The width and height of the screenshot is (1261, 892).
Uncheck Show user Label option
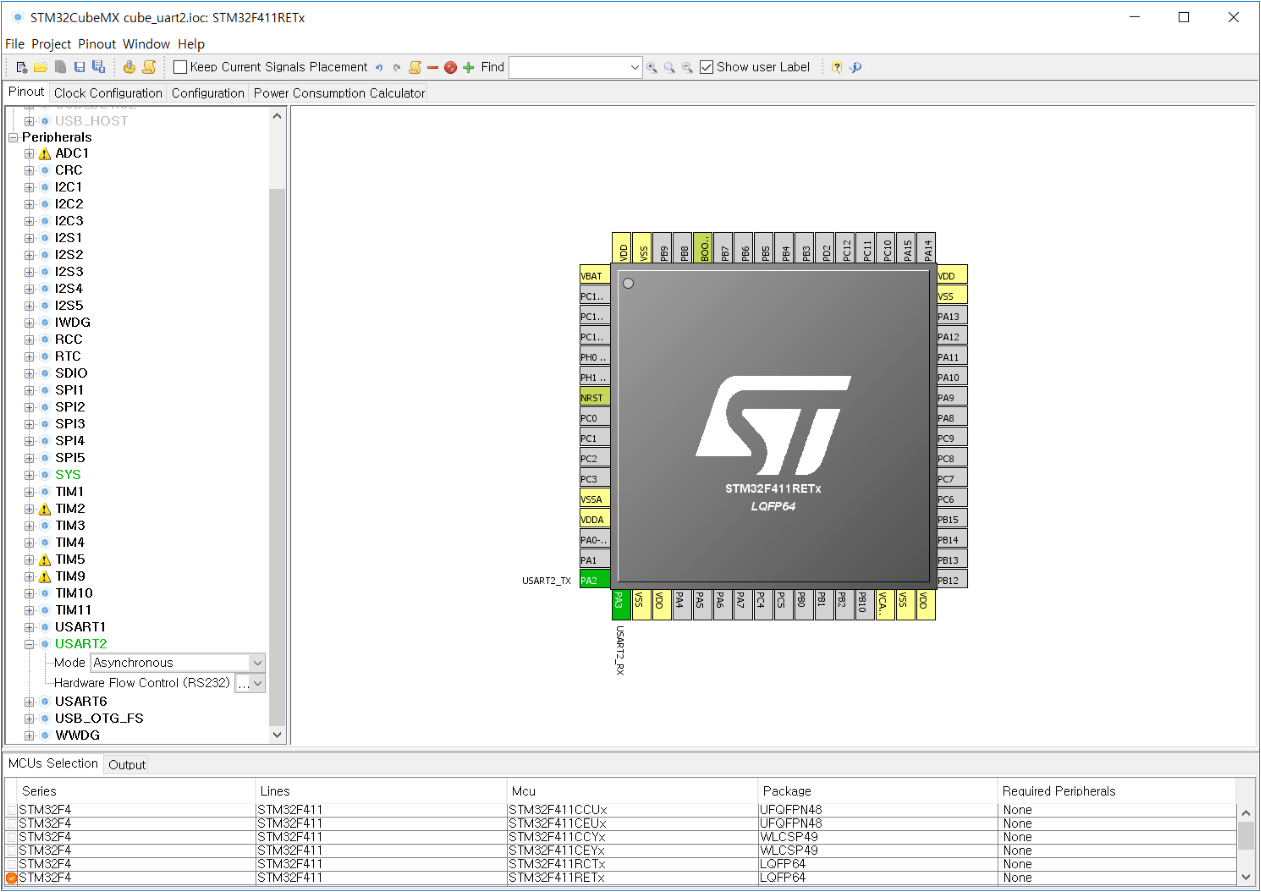click(x=707, y=67)
